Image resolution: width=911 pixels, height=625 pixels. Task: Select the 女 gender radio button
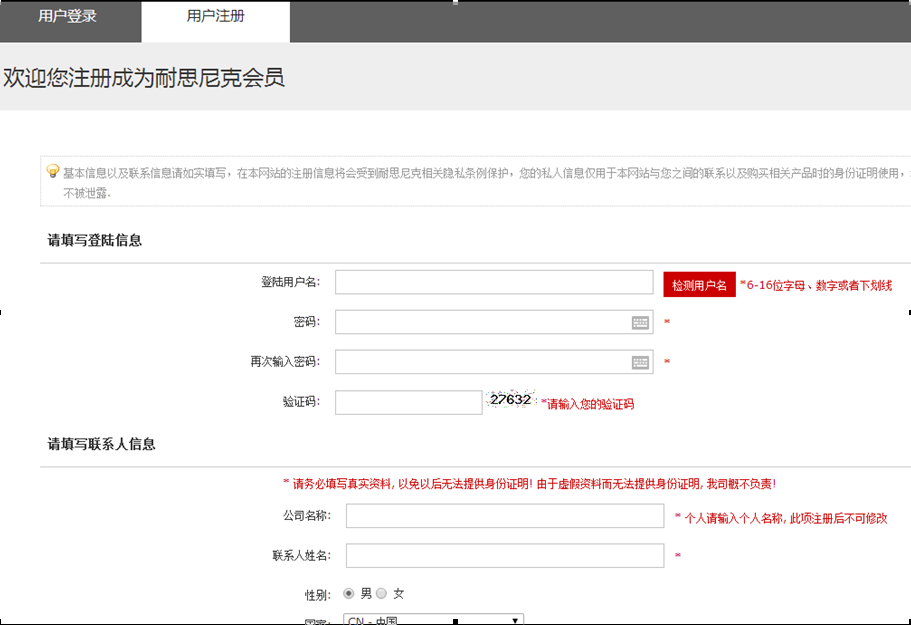pos(381,592)
